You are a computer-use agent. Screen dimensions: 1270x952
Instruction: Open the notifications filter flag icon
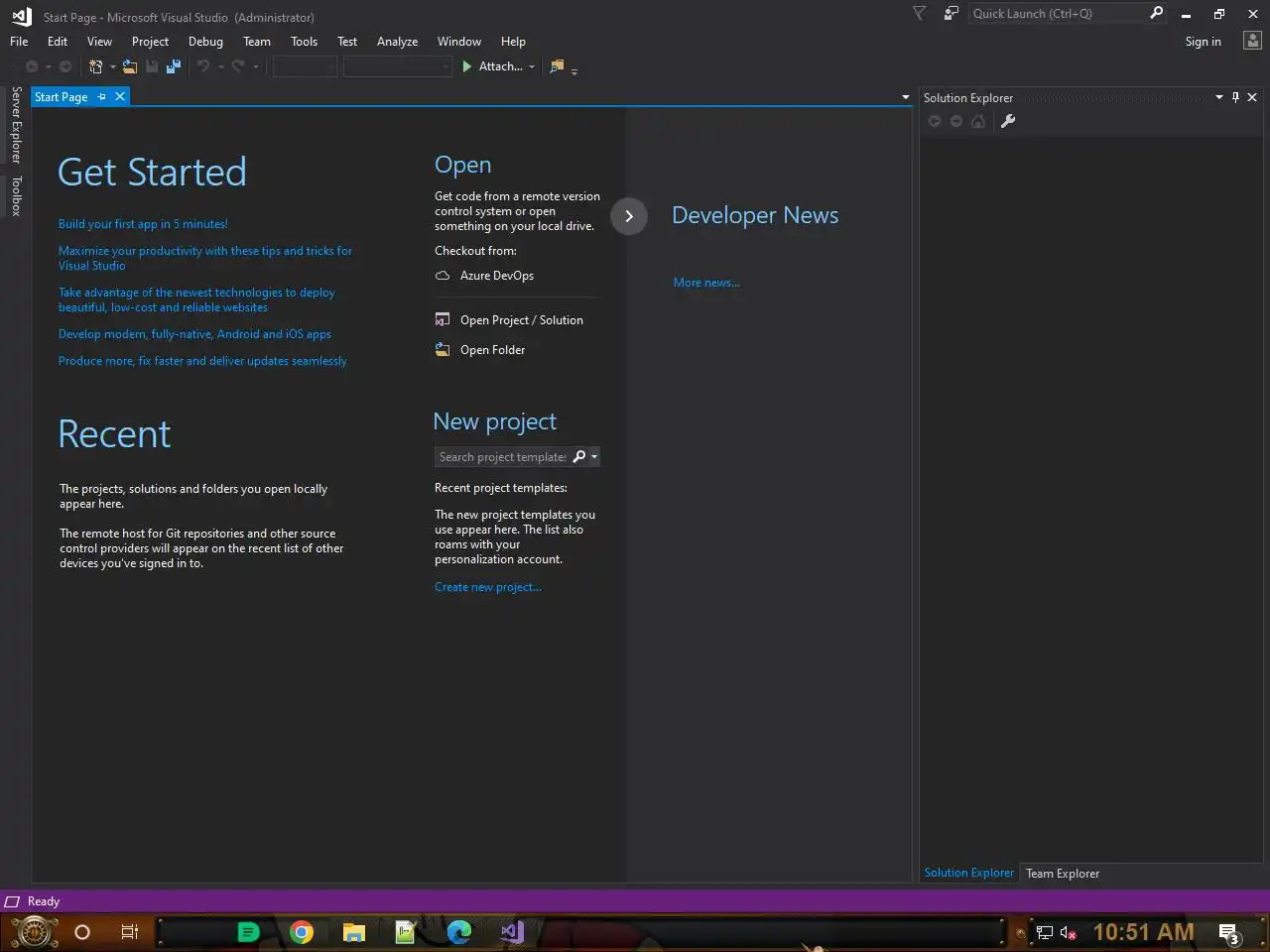coord(919,13)
